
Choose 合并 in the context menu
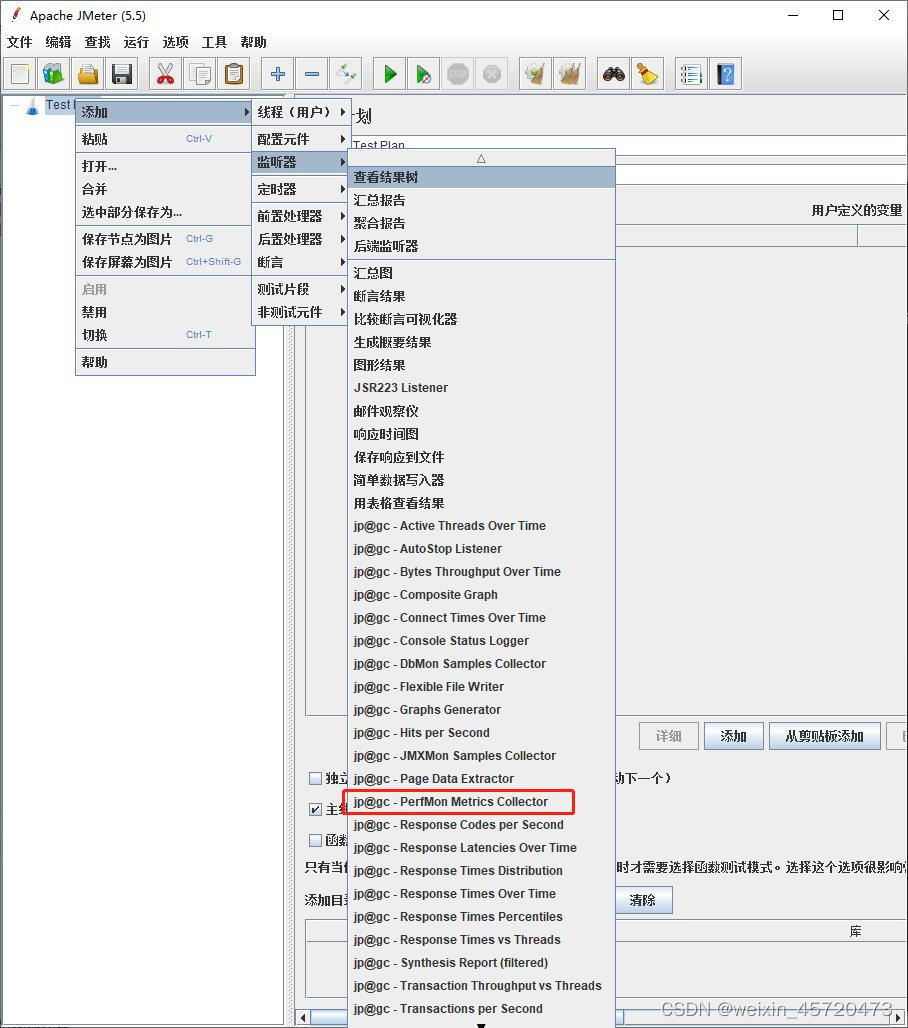(165, 189)
